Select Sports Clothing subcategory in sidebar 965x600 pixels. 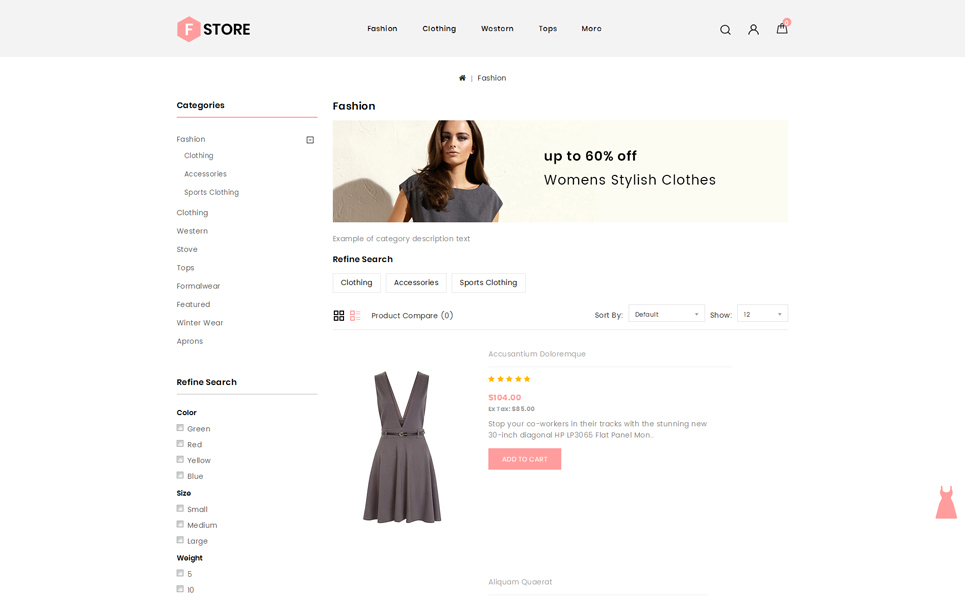coord(212,193)
